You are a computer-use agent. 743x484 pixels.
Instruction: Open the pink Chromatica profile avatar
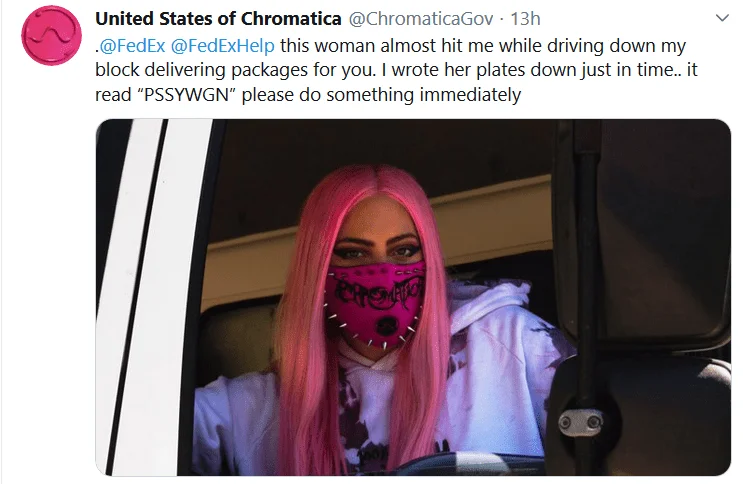tap(51, 35)
